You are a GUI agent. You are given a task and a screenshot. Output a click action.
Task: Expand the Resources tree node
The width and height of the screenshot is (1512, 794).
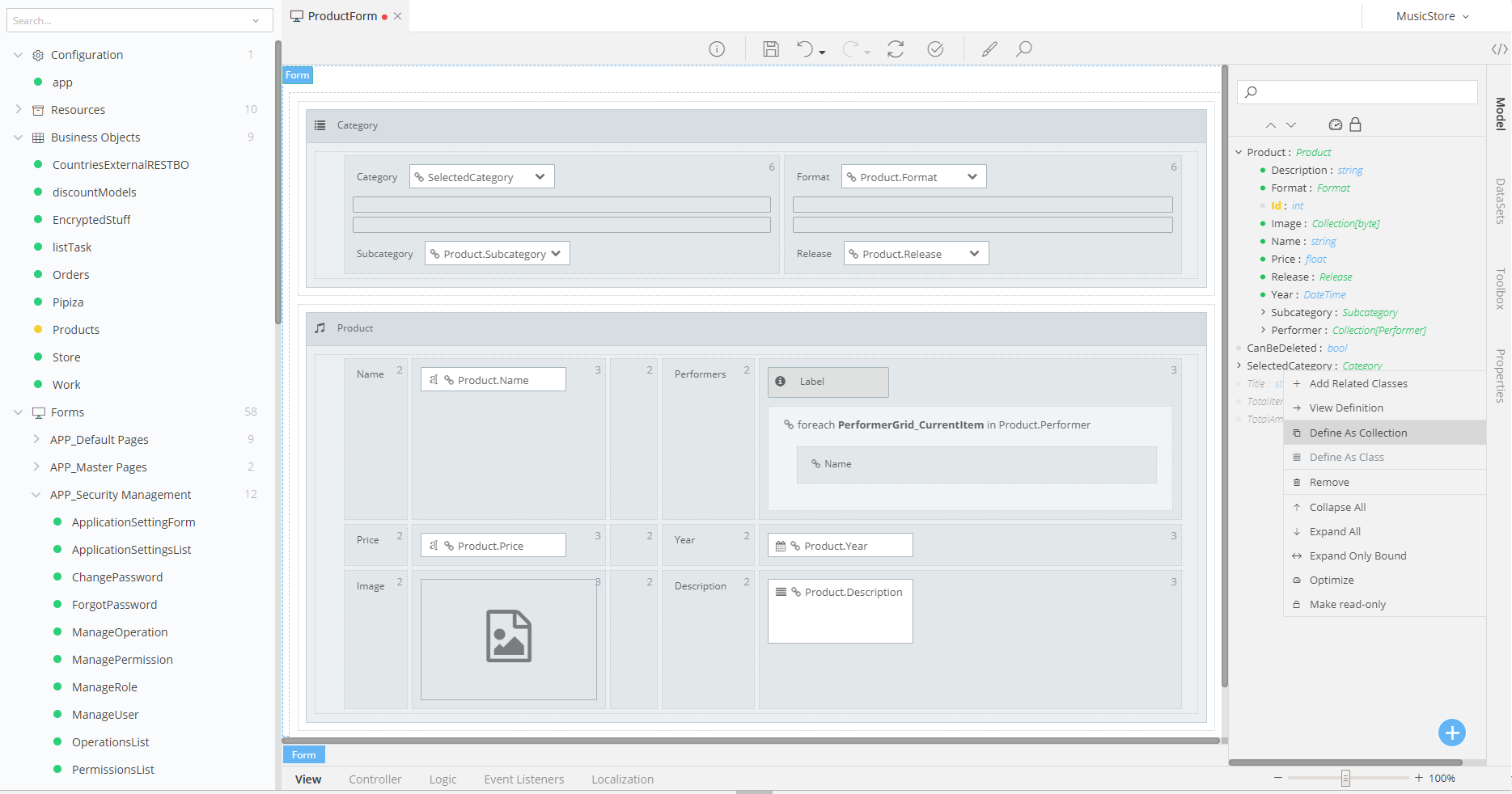point(18,110)
